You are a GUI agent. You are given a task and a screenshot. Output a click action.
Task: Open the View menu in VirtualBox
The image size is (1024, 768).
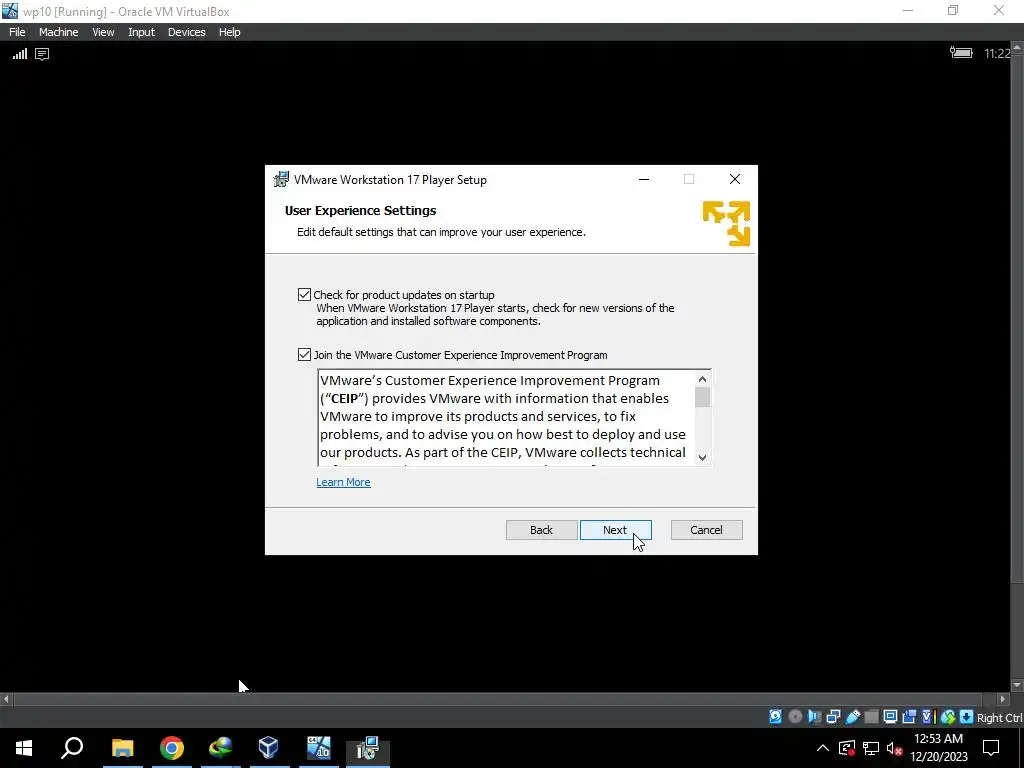point(103,32)
